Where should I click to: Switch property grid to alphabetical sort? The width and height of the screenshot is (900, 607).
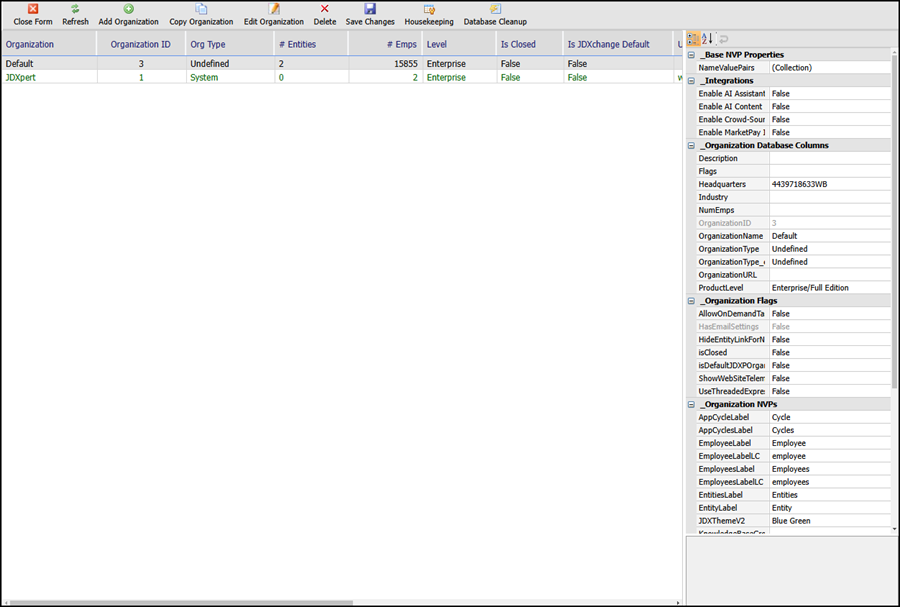[x=708, y=39]
